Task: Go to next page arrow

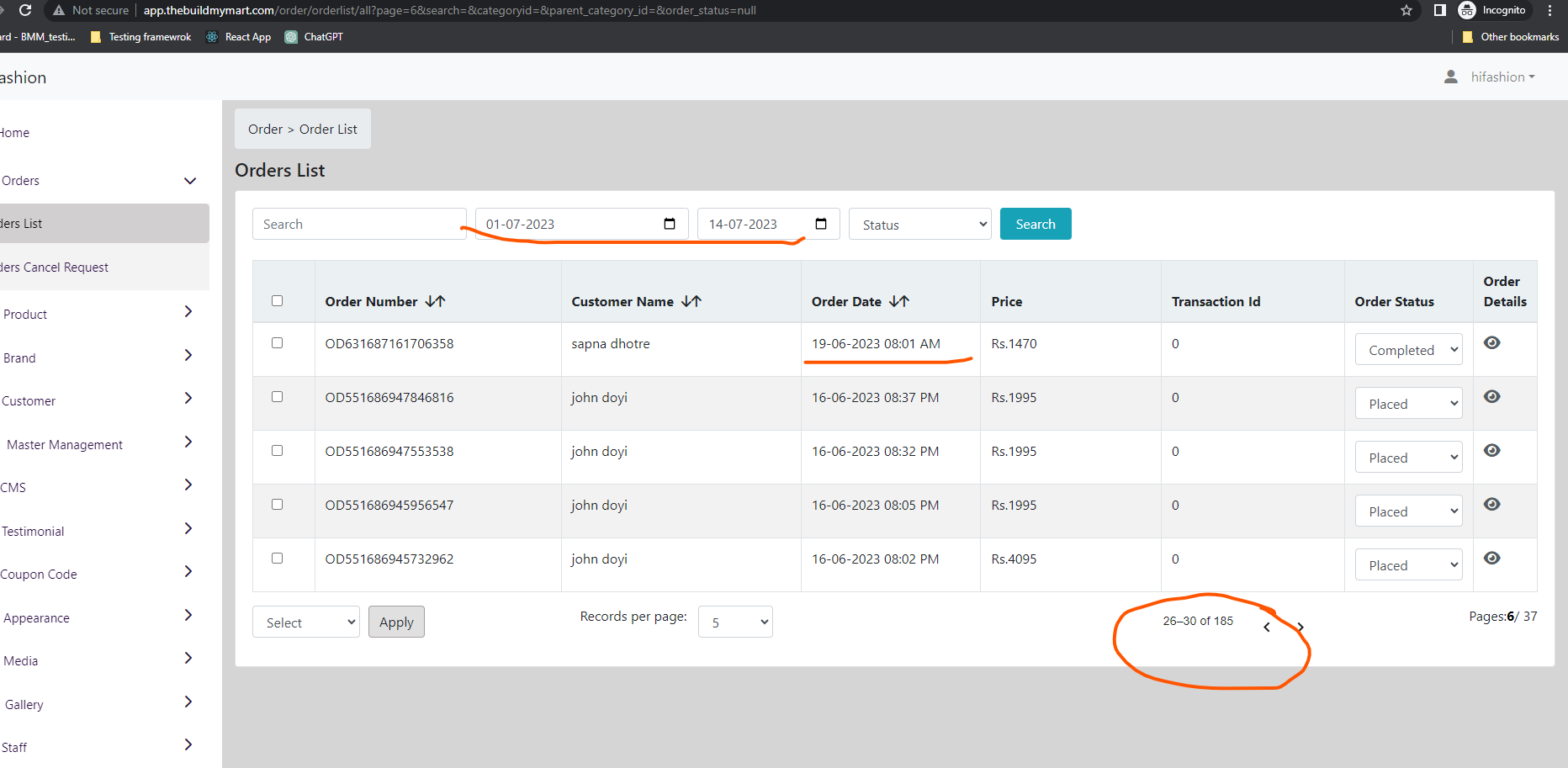Action: coord(1300,627)
